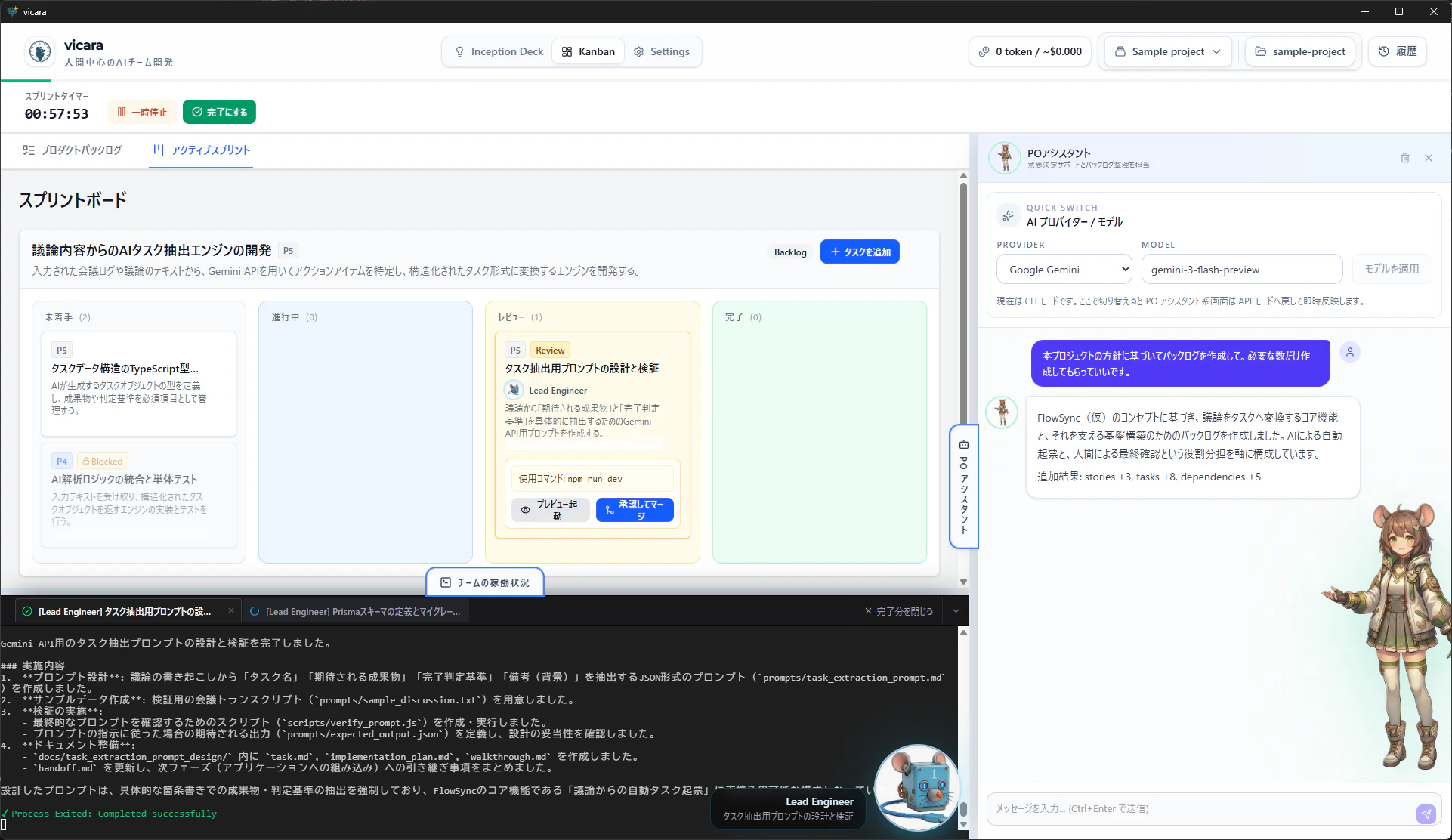The image size is (1452, 840).
Task: Click the vicara logo icon
Action: tap(39, 51)
